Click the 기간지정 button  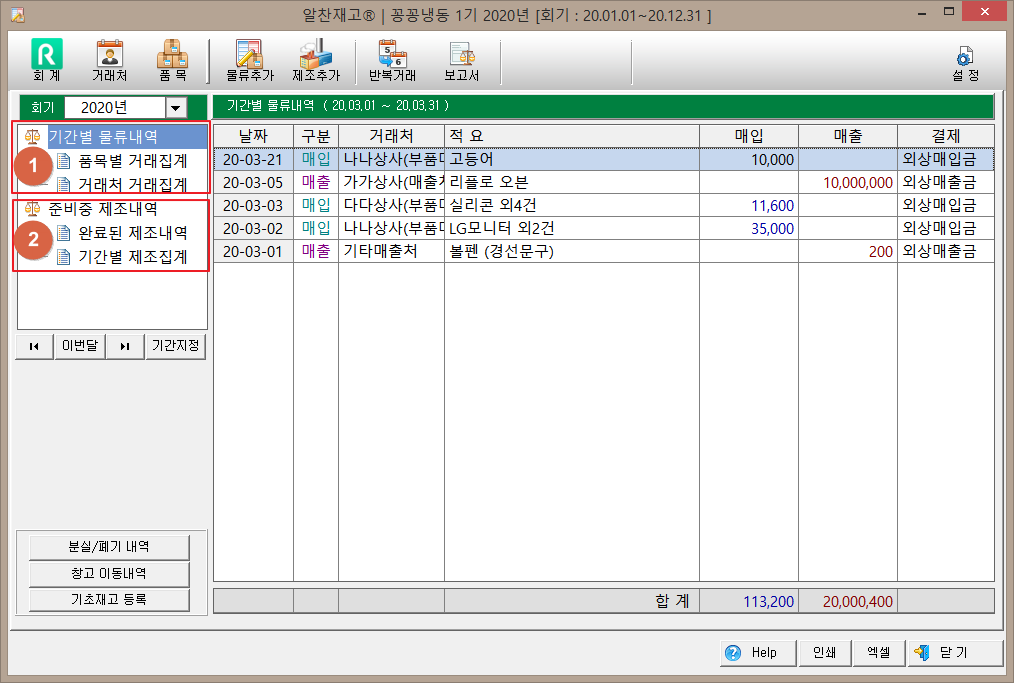[x=175, y=346]
